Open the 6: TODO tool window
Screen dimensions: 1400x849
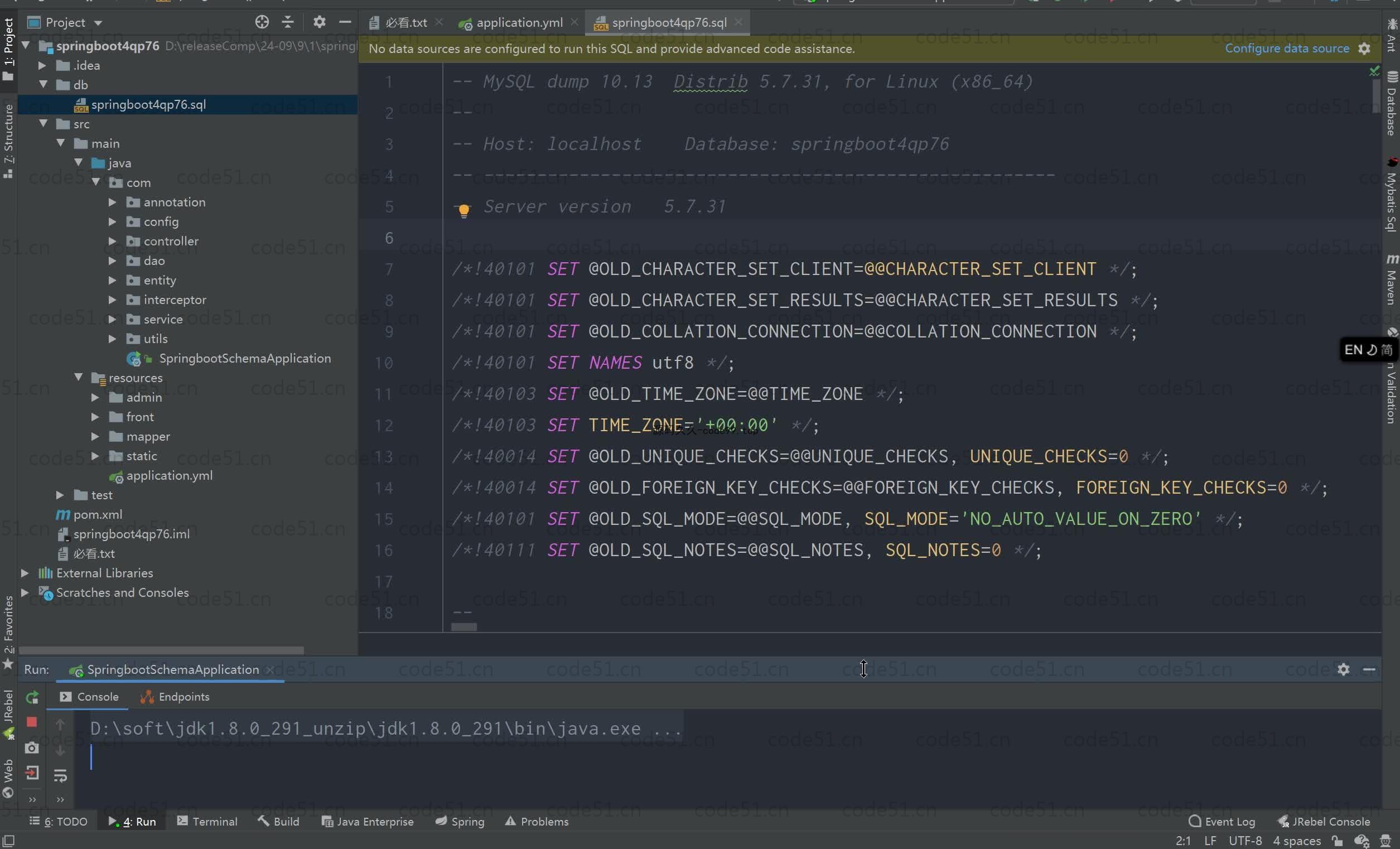pyautogui.click(x=59, y=821)
